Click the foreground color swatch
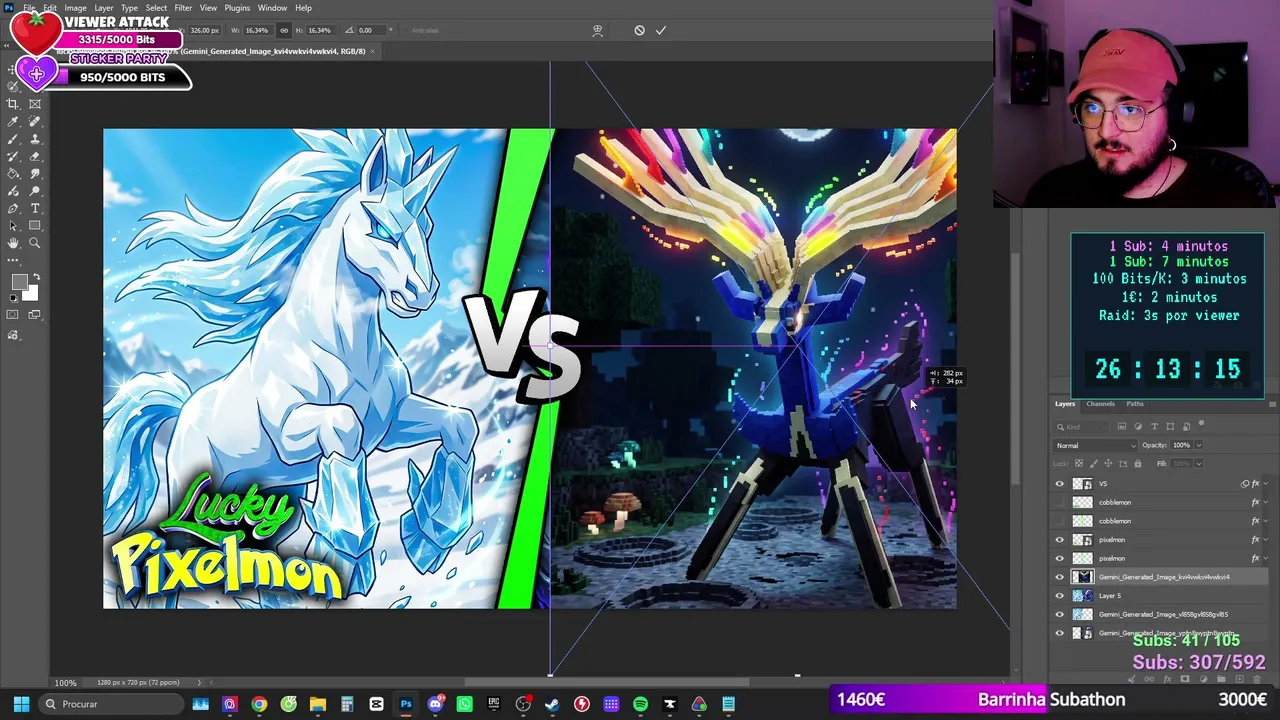The image size is (1280, 720). click(19, 282)
